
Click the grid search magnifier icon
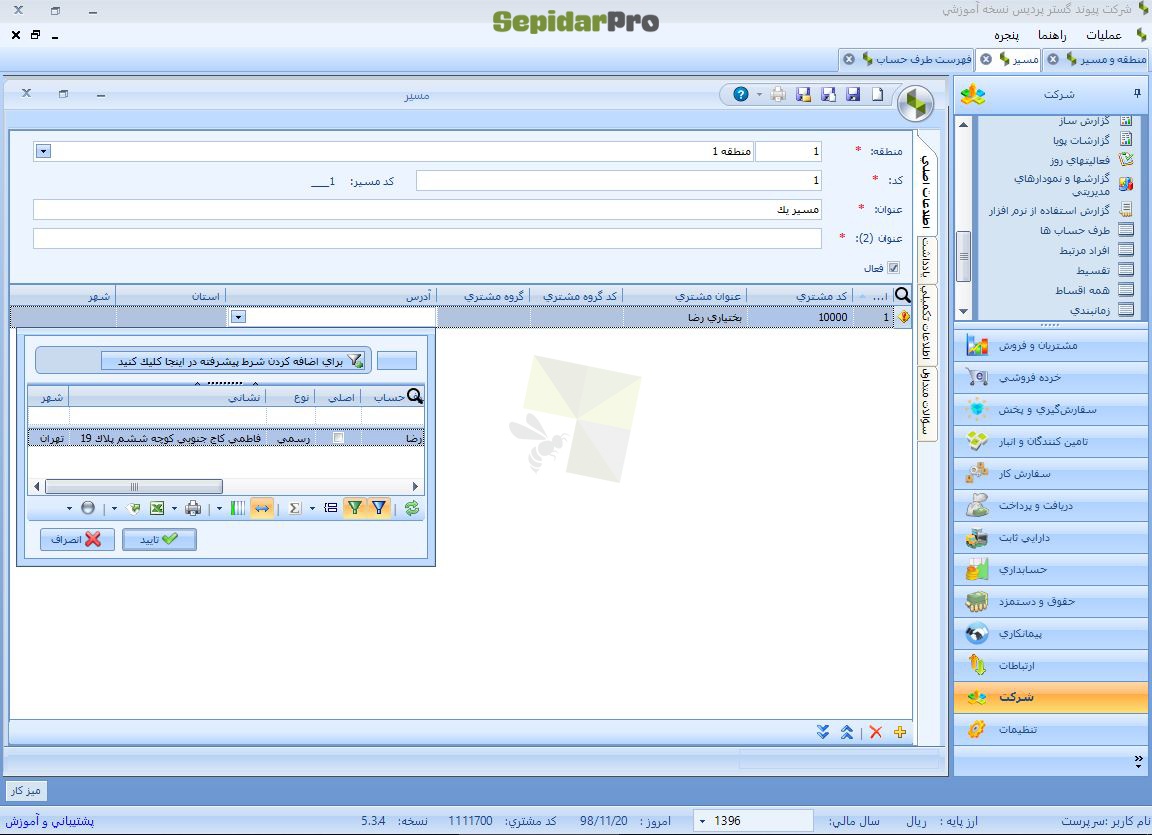903,295
